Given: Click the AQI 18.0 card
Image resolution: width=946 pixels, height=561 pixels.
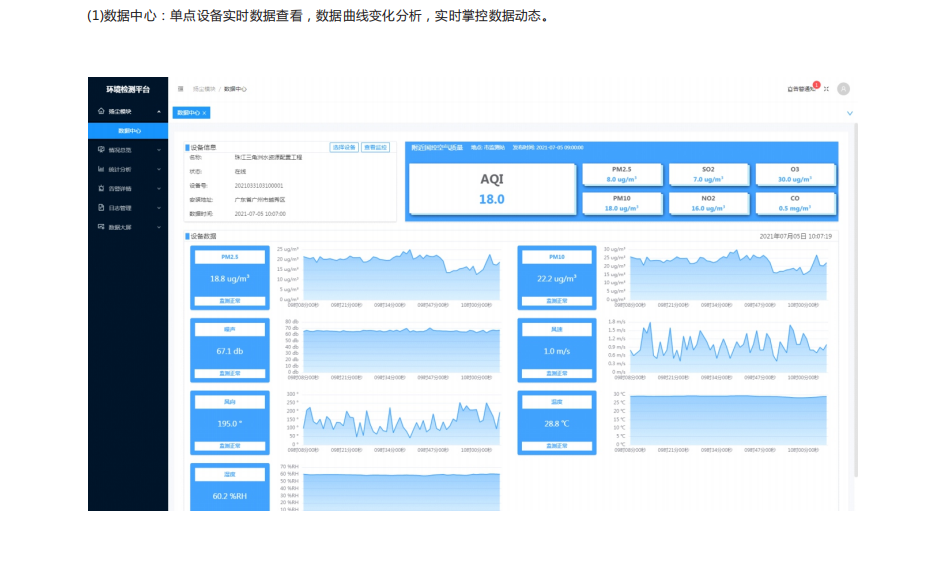Looking at the screenshot, I should pos(492,189).
